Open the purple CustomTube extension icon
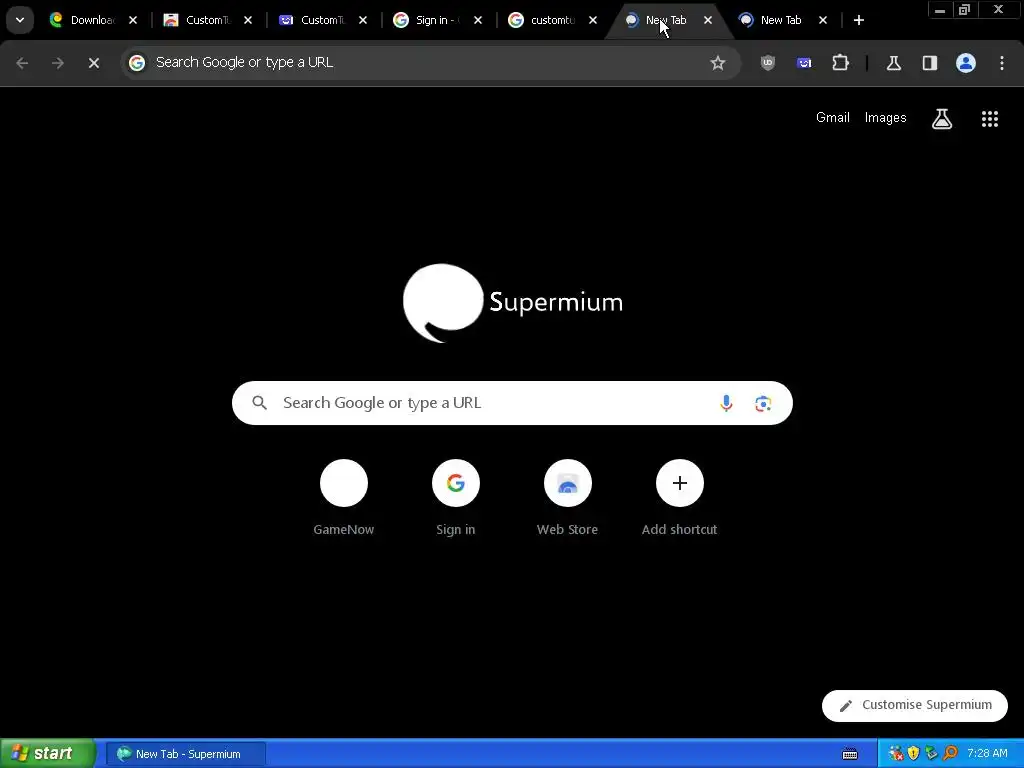The height and width of the screenshot is (768, 1024). click(x=804, y=63)
